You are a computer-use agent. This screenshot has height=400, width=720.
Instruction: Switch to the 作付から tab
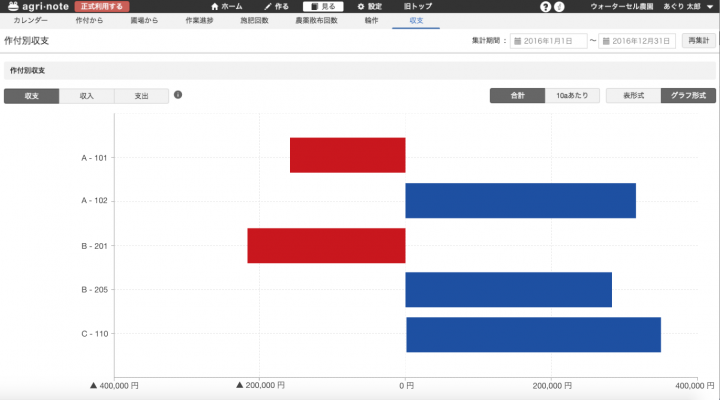pos(90,21)
